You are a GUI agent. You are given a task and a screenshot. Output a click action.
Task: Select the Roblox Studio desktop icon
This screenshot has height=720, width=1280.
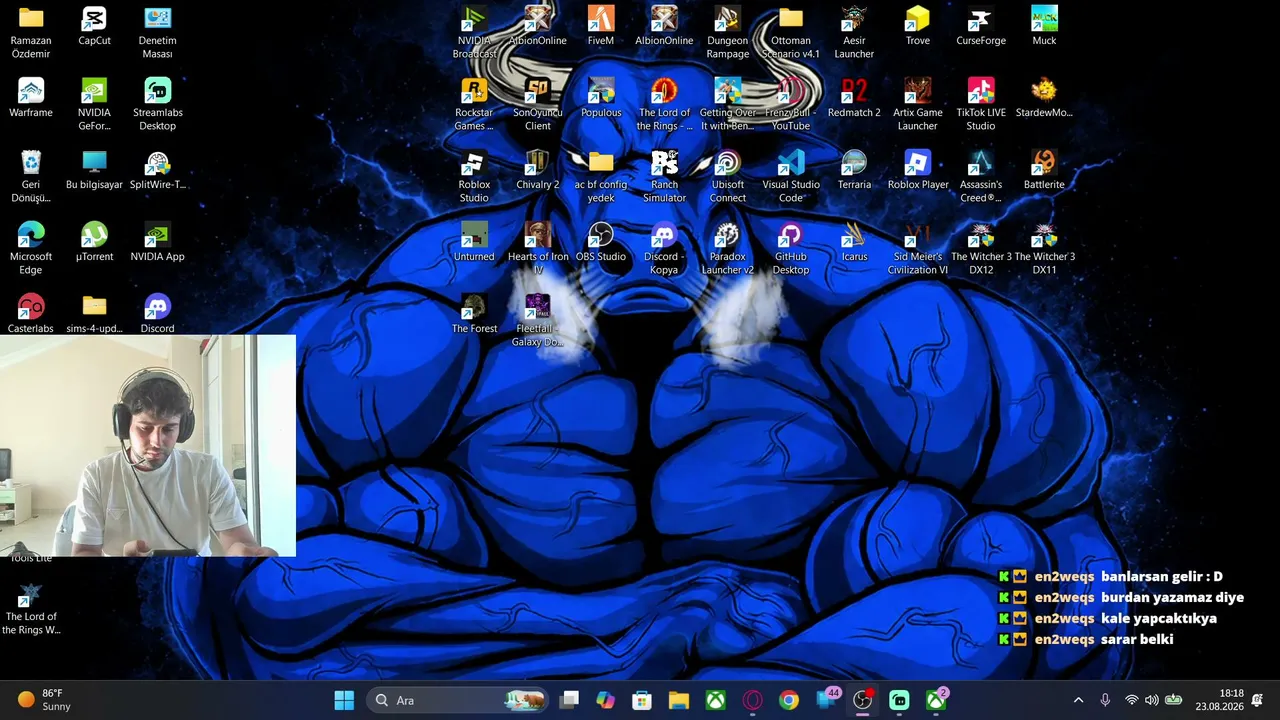tap(474, 177)
